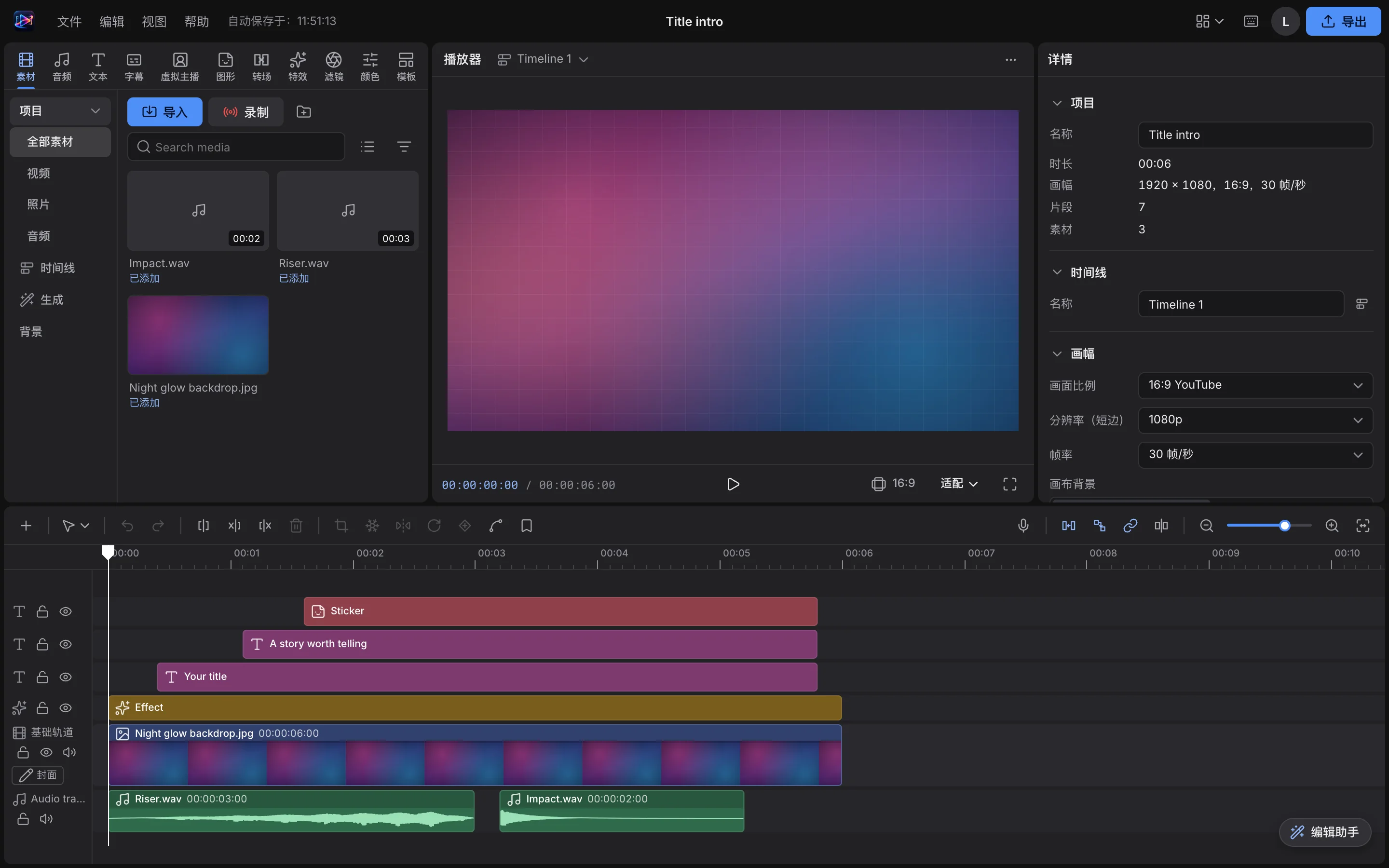
Task: Open the 特效 effects panel
Action: 297,66
